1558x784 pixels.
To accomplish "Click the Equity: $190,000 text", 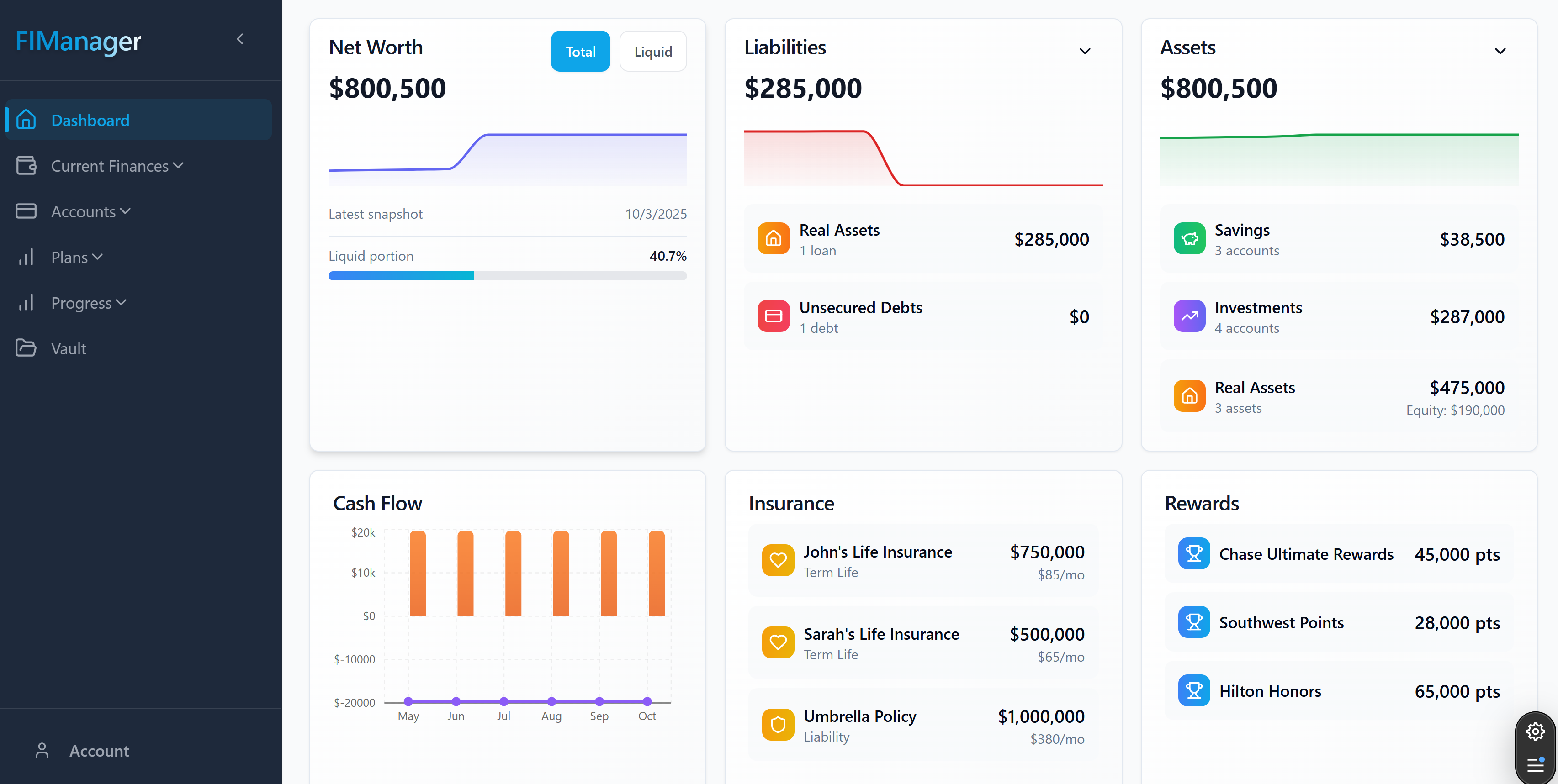I will tap(1455, 410).
